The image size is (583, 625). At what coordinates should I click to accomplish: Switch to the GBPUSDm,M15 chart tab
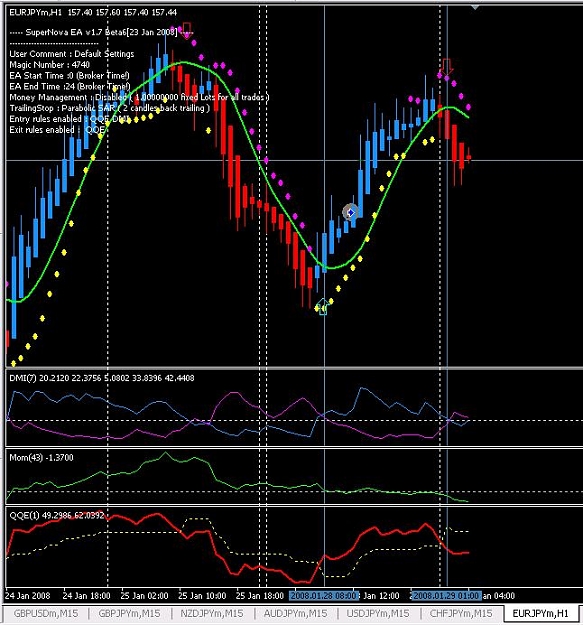[46, 613]
